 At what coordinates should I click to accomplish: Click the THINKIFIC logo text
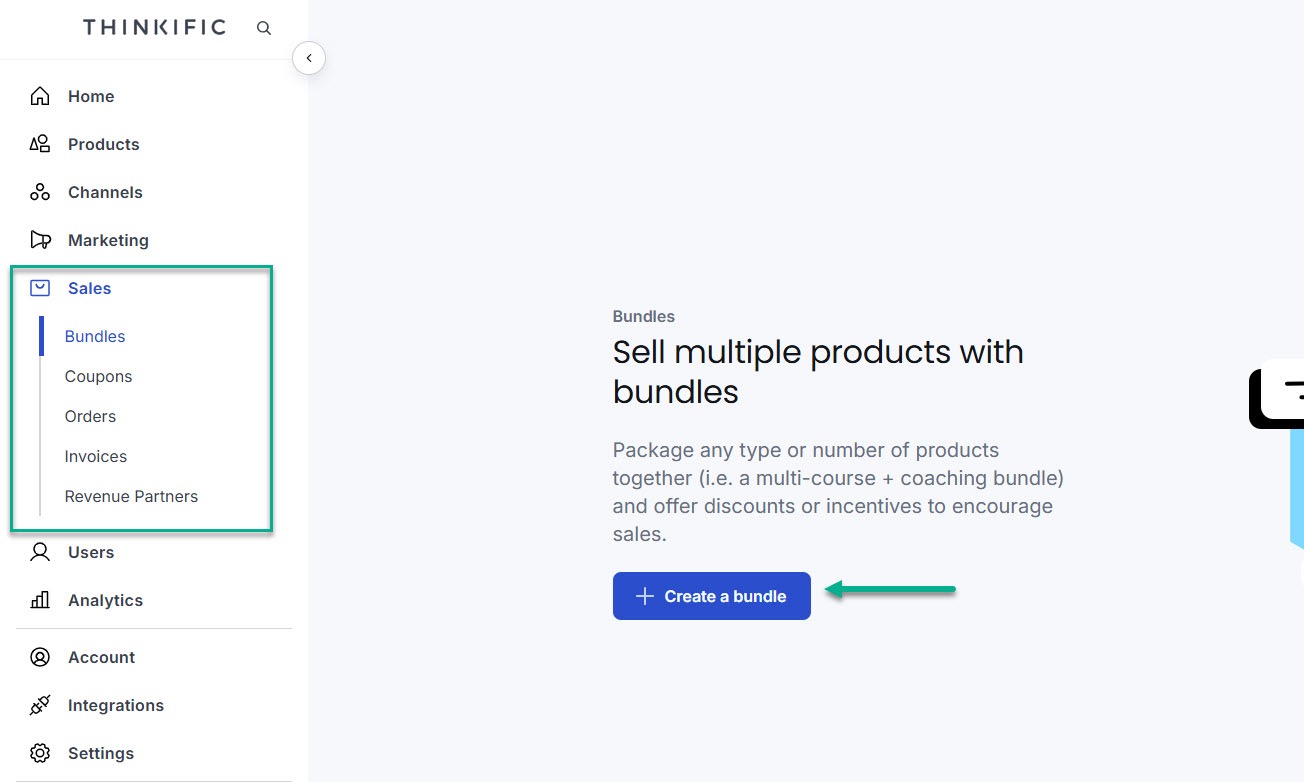click(x=155, y=27)
